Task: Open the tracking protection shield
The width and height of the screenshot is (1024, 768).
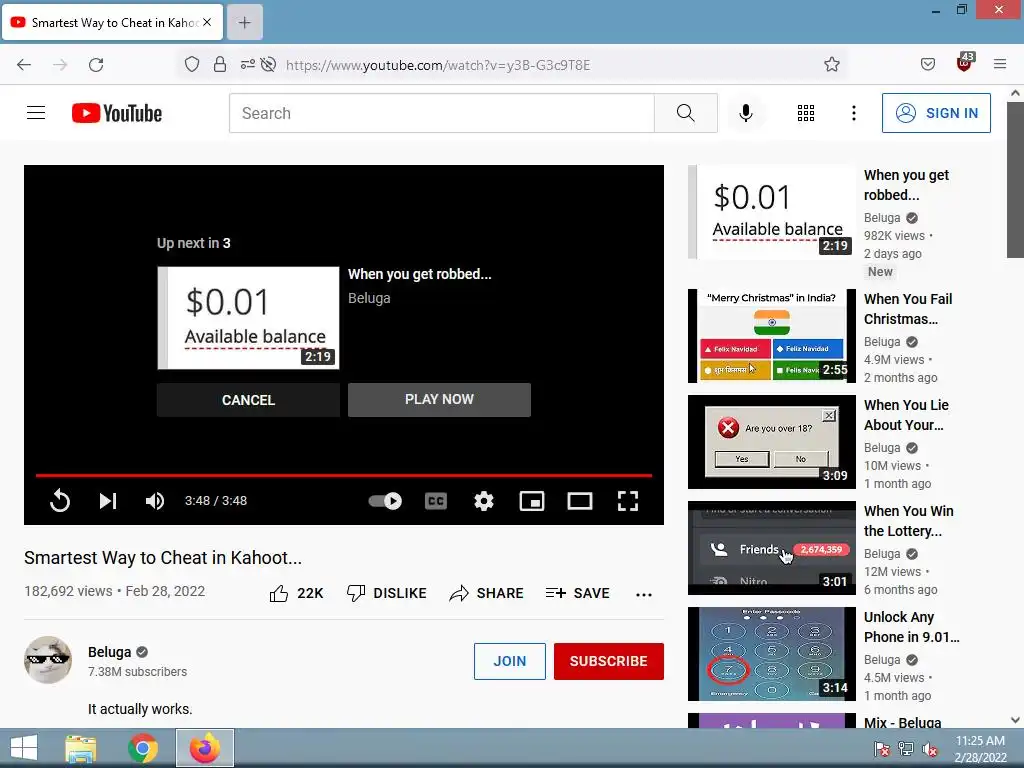Action: [192, 65]
